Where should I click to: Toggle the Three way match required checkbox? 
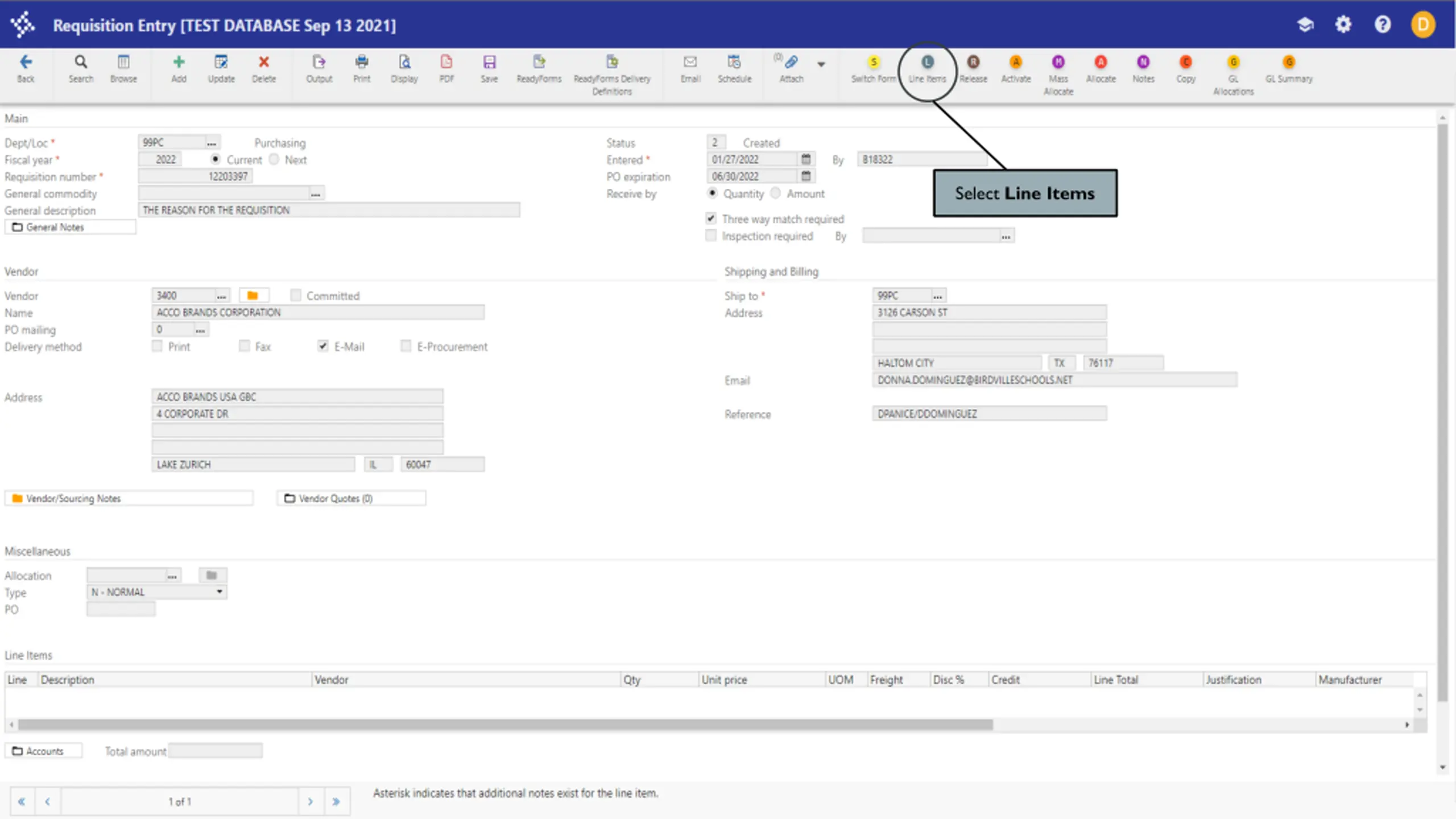pos(711,218)
